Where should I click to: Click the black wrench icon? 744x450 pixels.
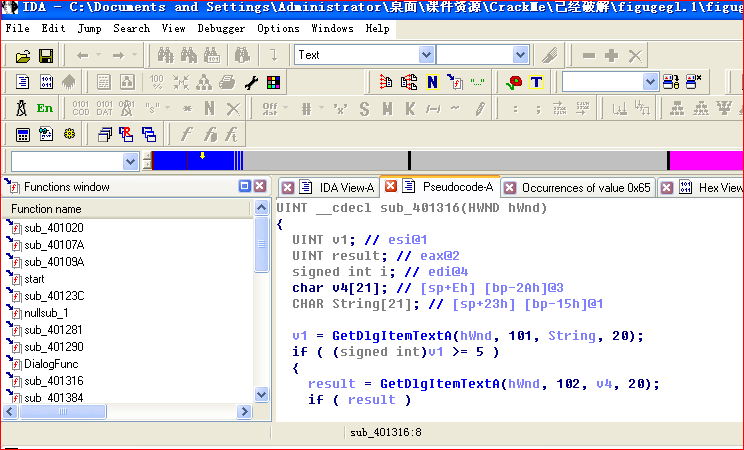tap(251, 83)
